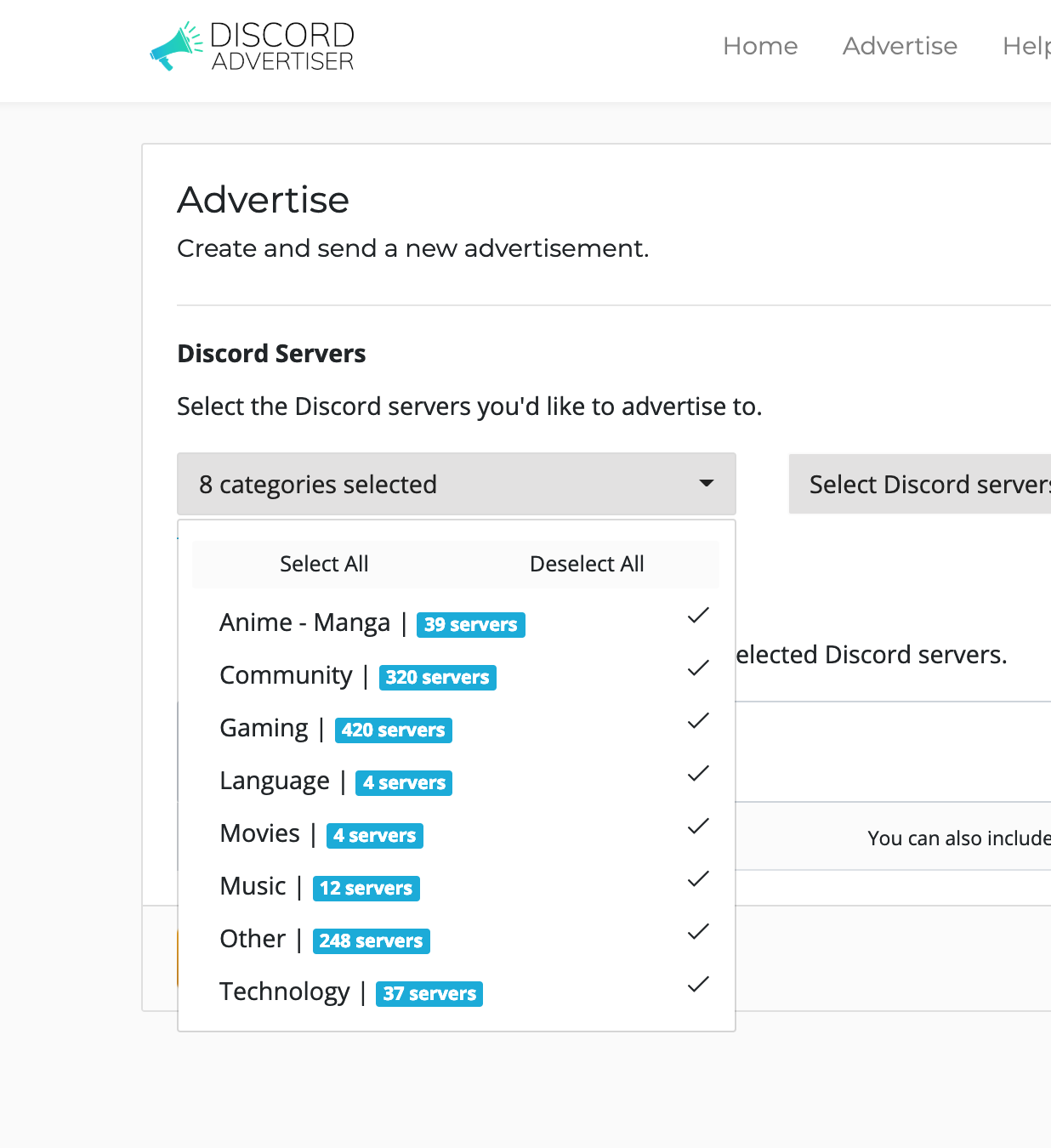Click the '4 servers' badge beside Language

(404, 783)
